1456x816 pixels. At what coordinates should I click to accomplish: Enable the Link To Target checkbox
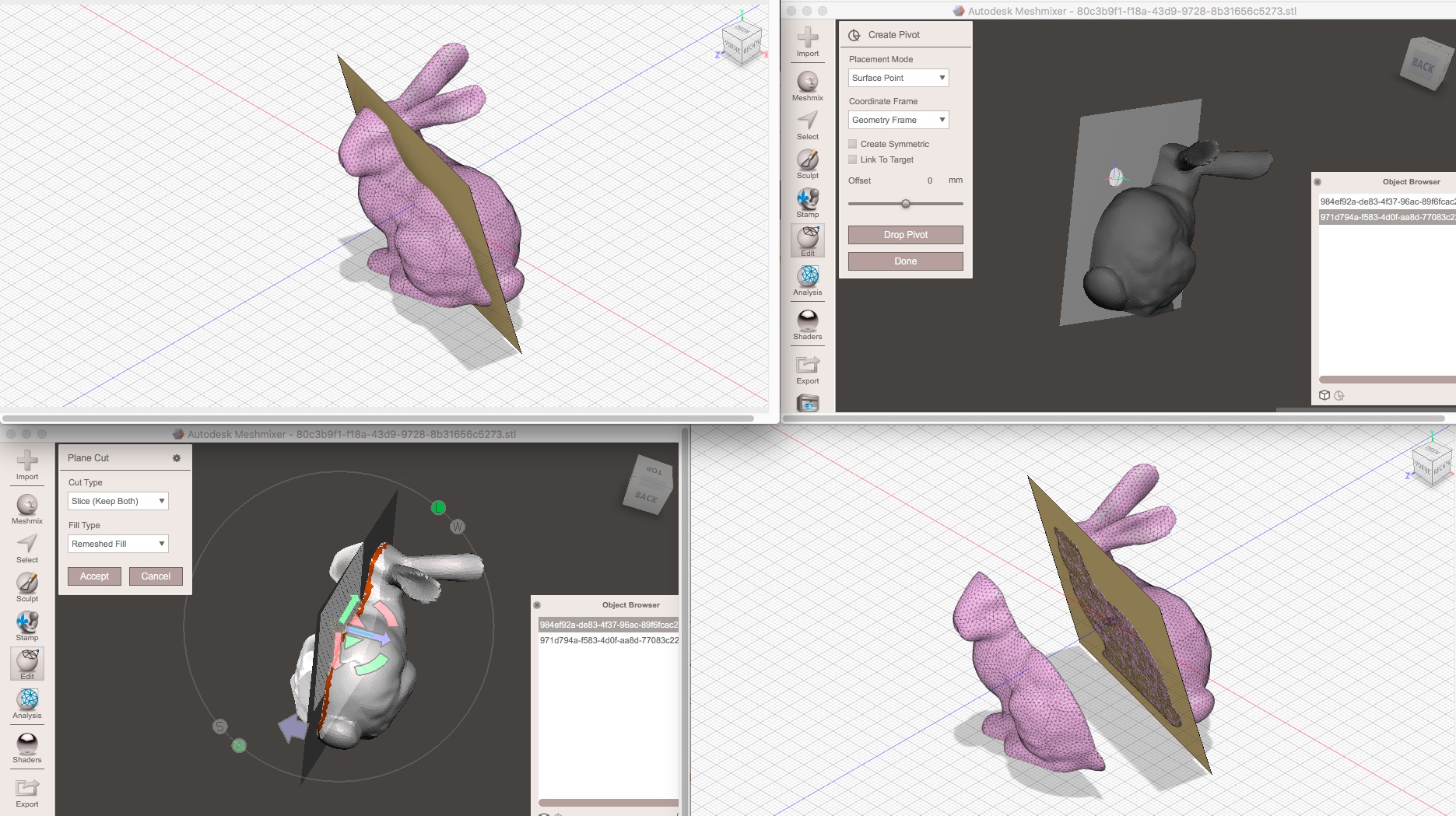[852, 159]
